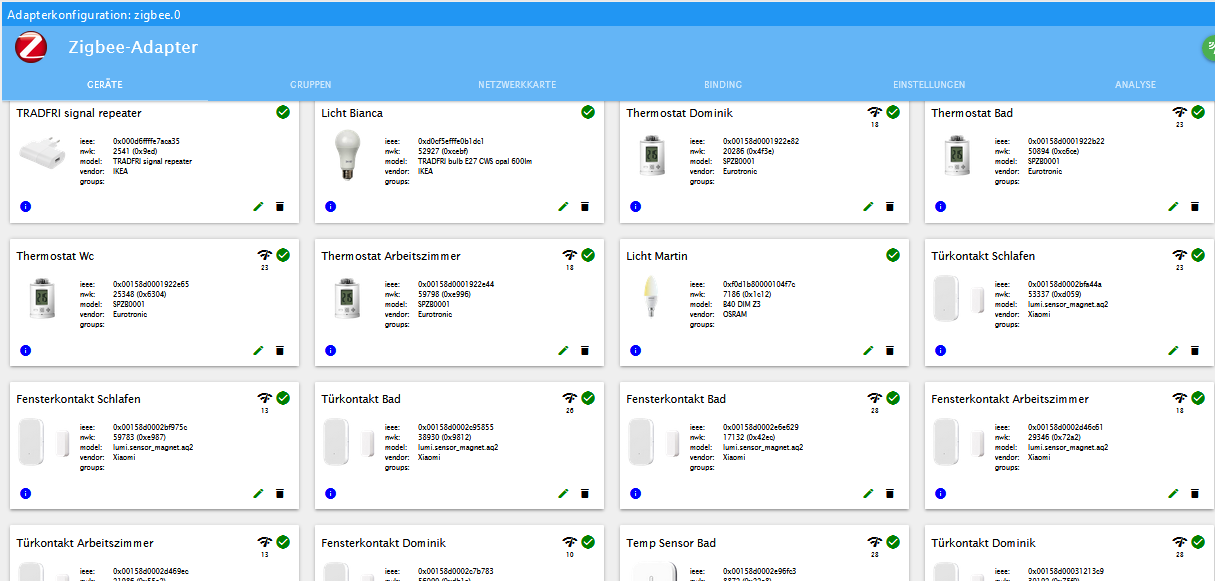Viewport: 1215px width, 581px height.
Task: Click the Türkontakt Schlafen card title
Action: (983, 256)
